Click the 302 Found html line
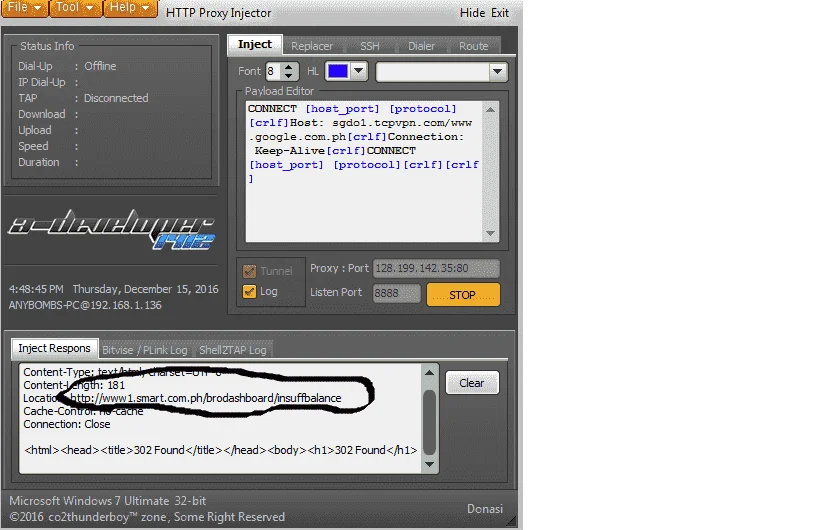The image size is (816, 530). tap(221, 450)
